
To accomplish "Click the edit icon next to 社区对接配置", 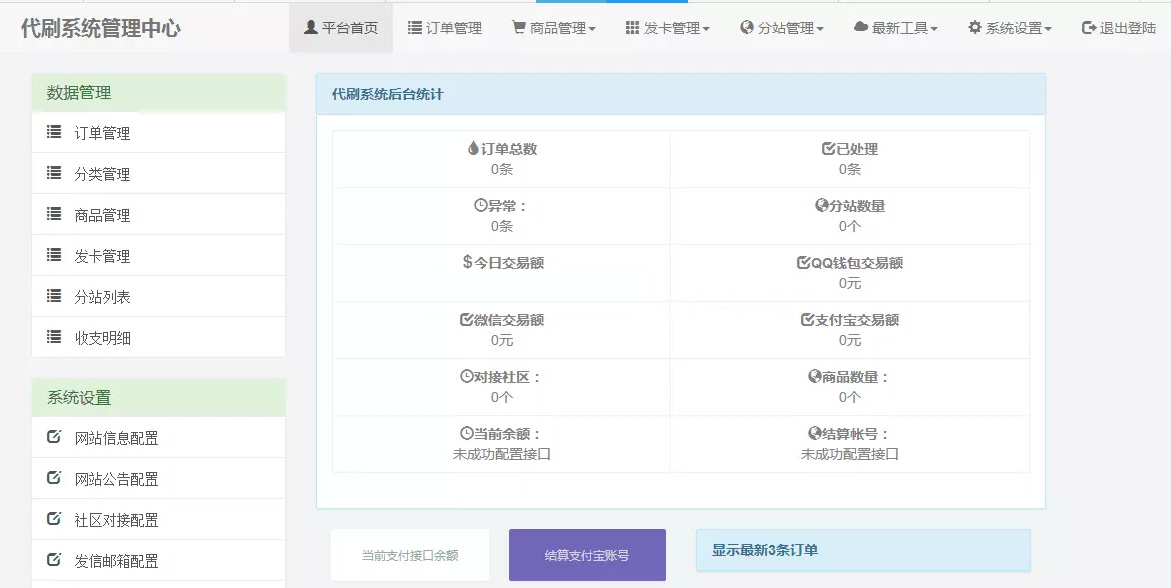I will (54, 519).
